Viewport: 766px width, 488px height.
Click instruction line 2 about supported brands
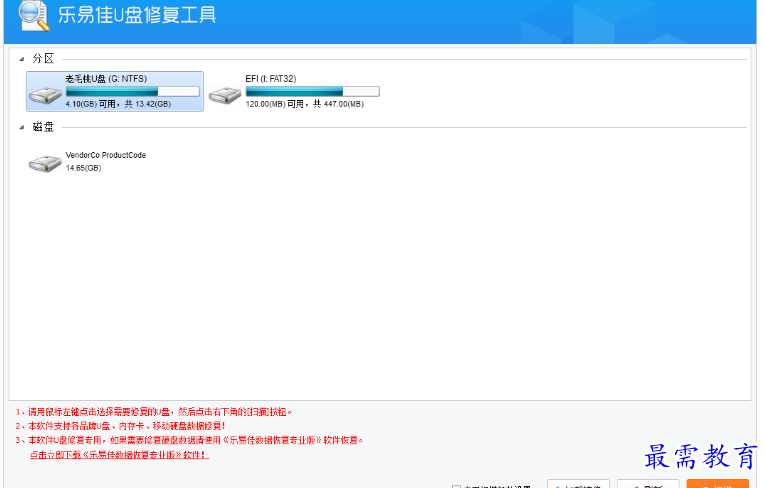(120, 426)
